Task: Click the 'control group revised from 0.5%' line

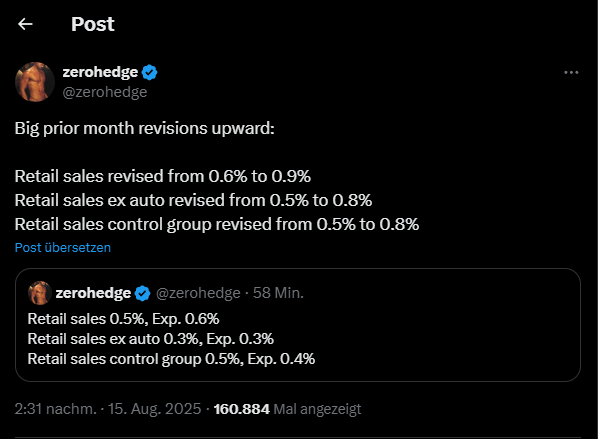Action: (x=217, y=224)
